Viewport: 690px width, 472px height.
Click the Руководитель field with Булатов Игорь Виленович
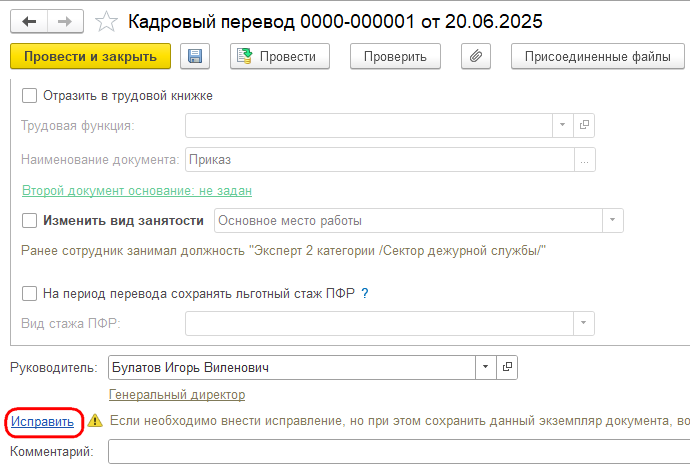pyautogui.click(x=292, y=367)
